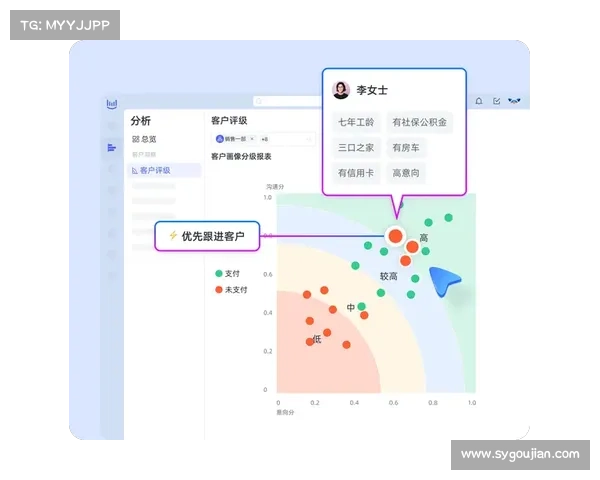600x480 pixels.
Task: Click the 分析 panel heading
Action: click(140, 121)
